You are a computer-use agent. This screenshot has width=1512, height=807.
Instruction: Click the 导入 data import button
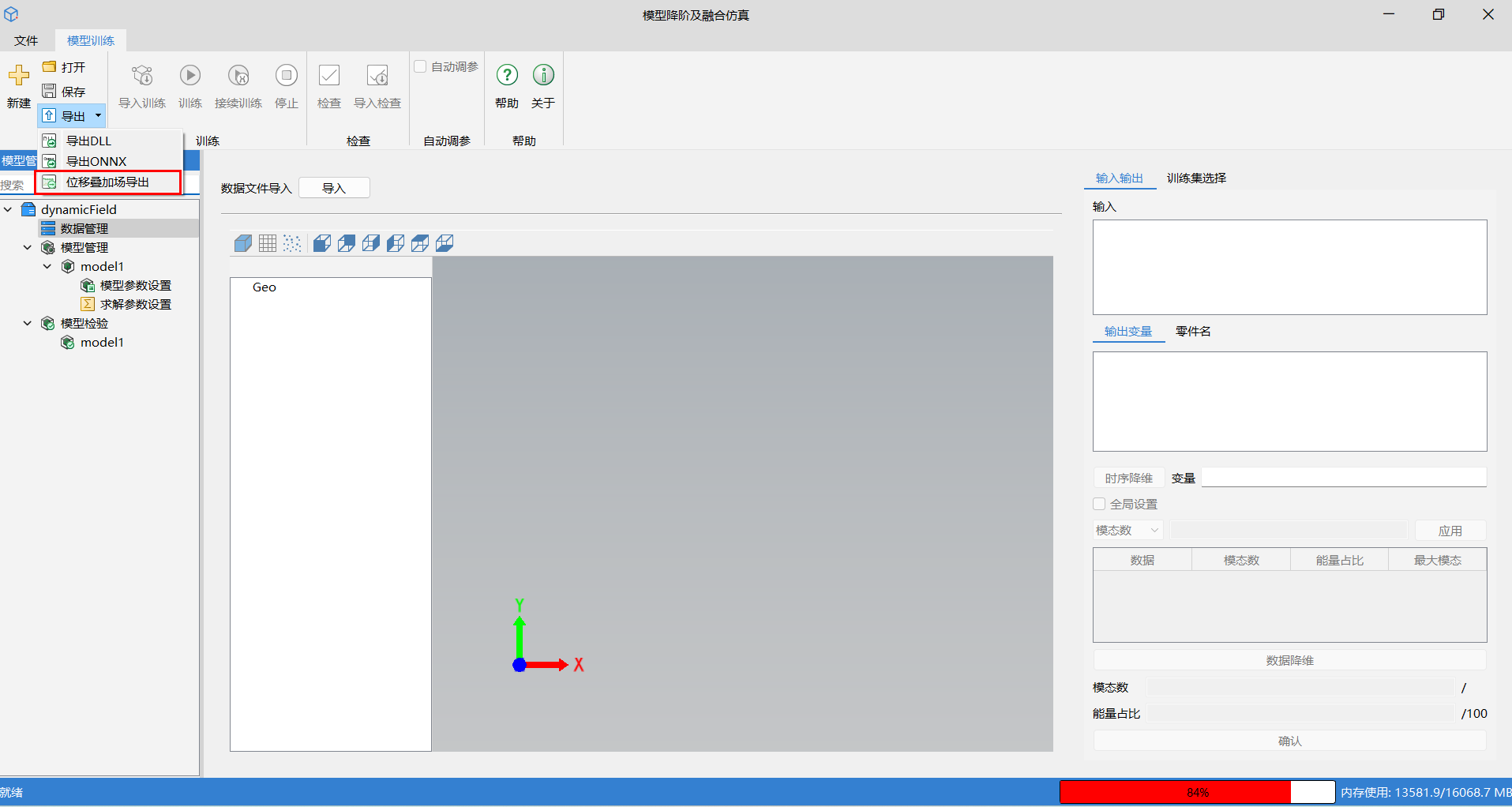334,188
